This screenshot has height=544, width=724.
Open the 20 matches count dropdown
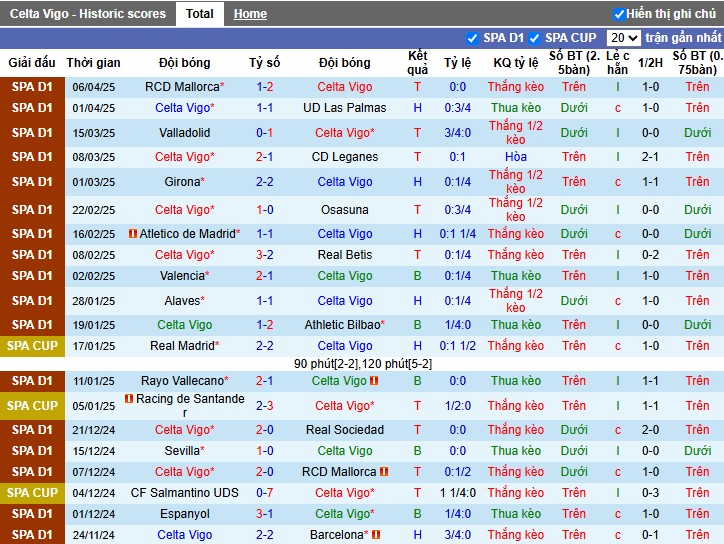624,38
